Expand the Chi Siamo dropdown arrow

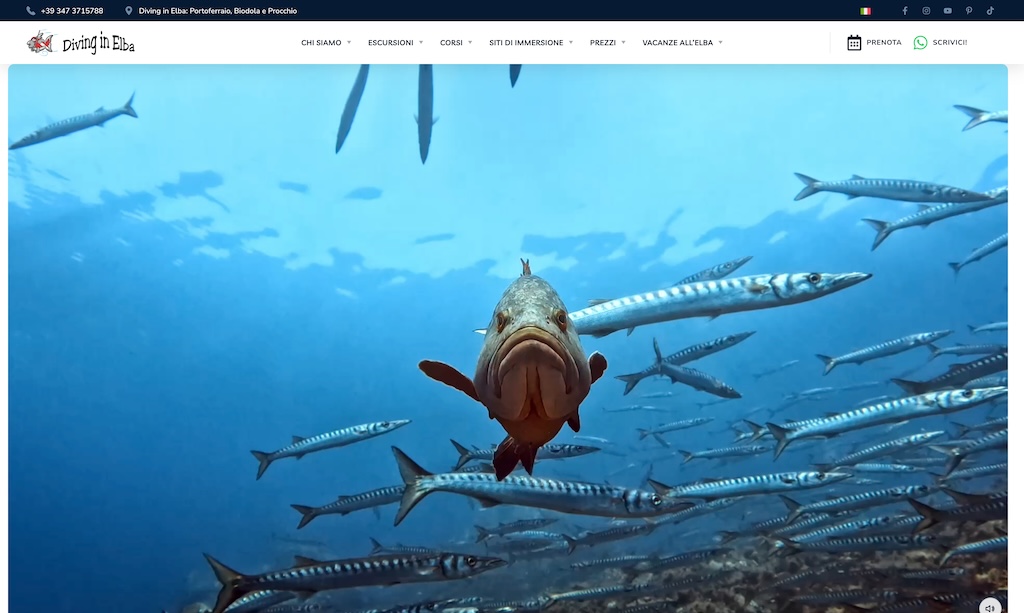click(349, 43)
